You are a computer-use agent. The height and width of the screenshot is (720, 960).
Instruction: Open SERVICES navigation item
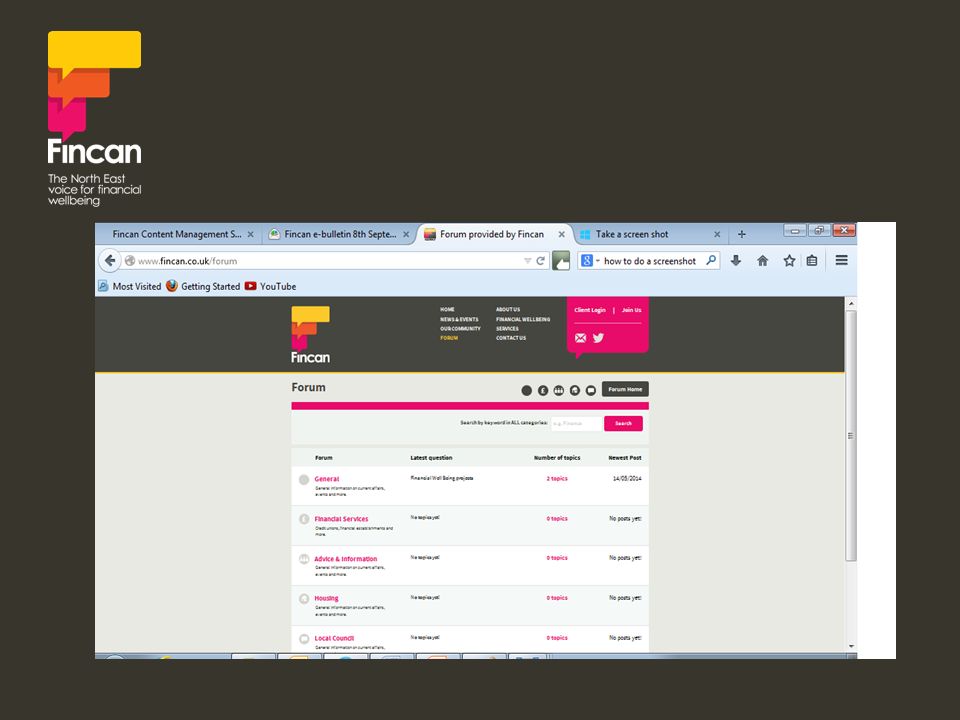(x=507, y=329)
